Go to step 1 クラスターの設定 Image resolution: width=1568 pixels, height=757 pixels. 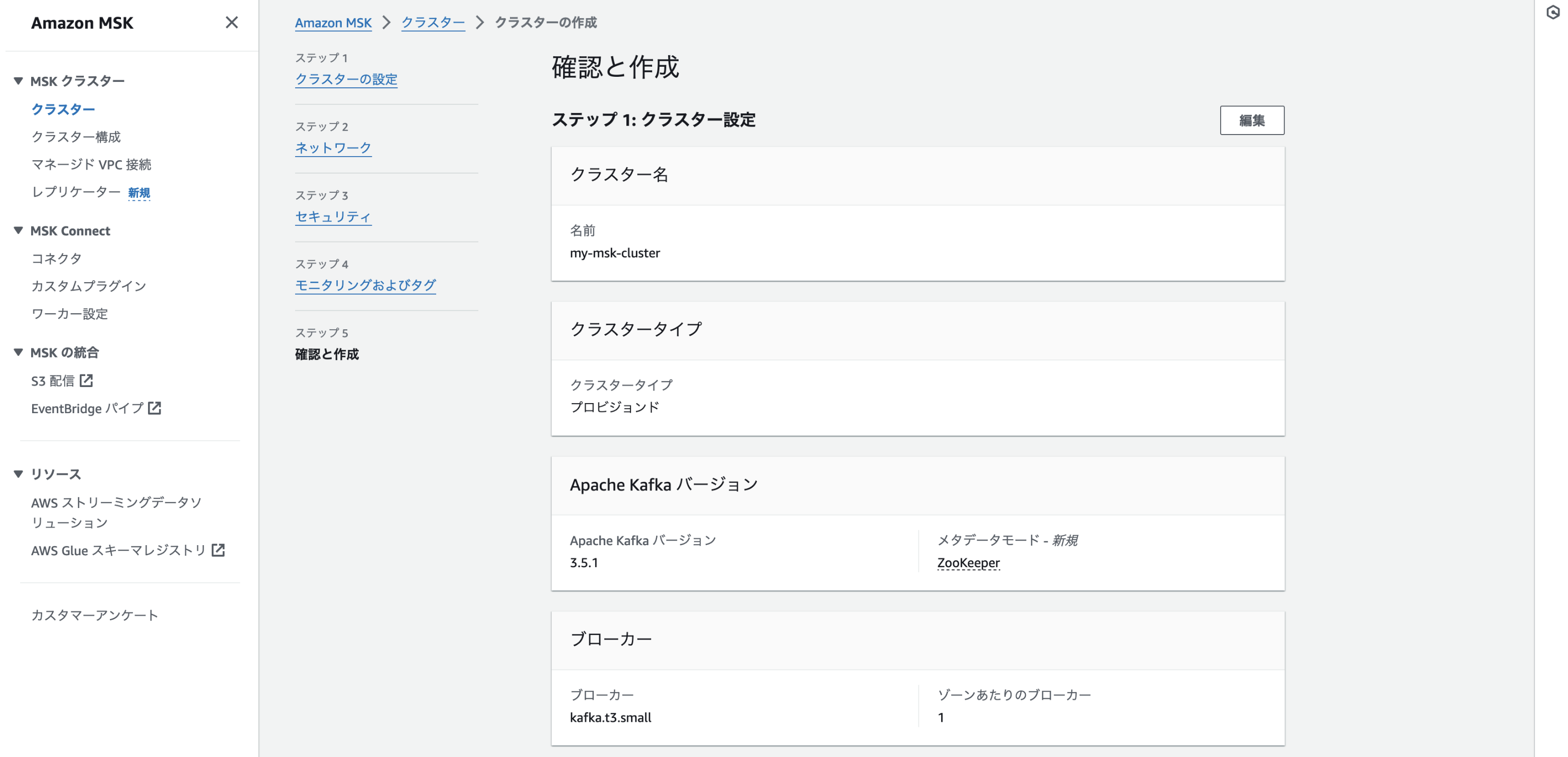pos(346,79)
